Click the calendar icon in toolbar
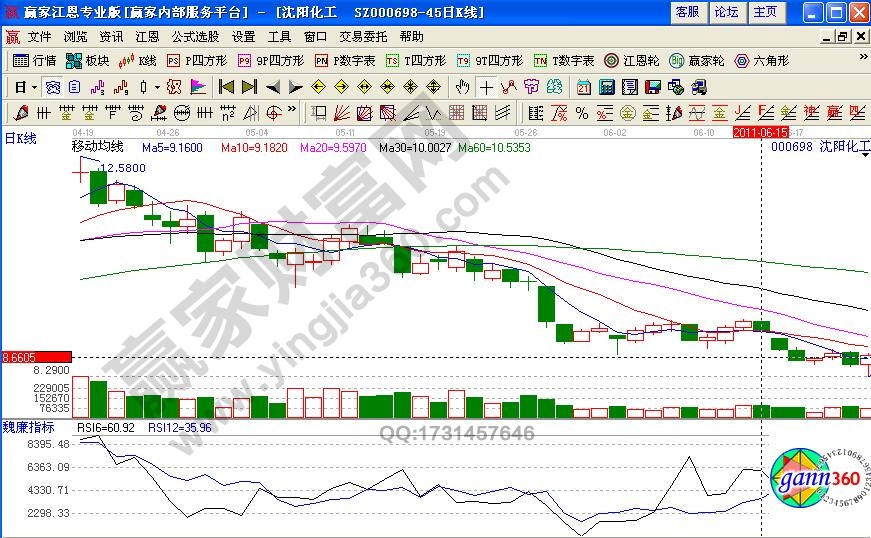871x538 pixels. 583,87
